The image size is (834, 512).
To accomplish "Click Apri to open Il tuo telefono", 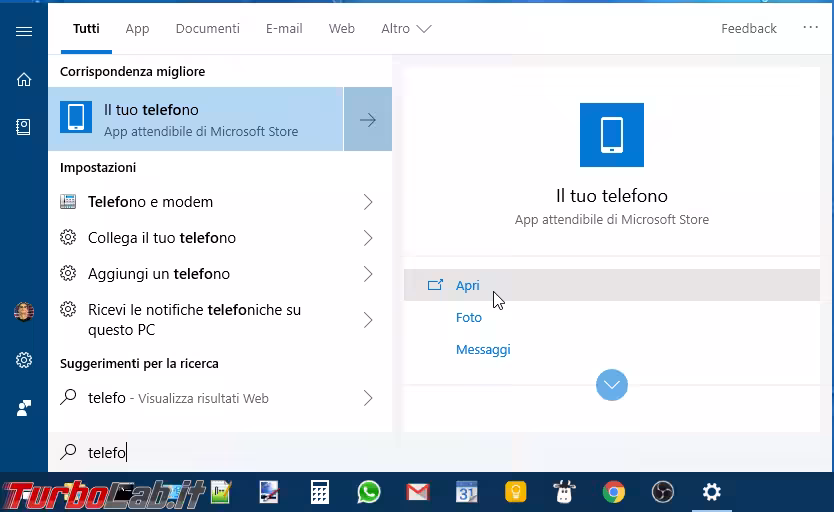I will click(467, 285).
